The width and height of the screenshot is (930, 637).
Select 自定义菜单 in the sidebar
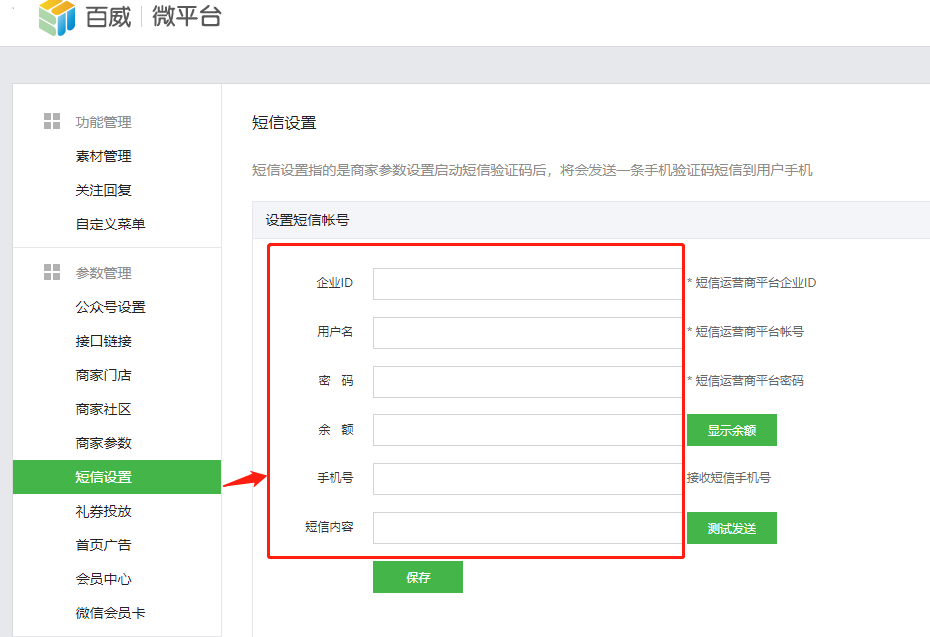(110, 224)
